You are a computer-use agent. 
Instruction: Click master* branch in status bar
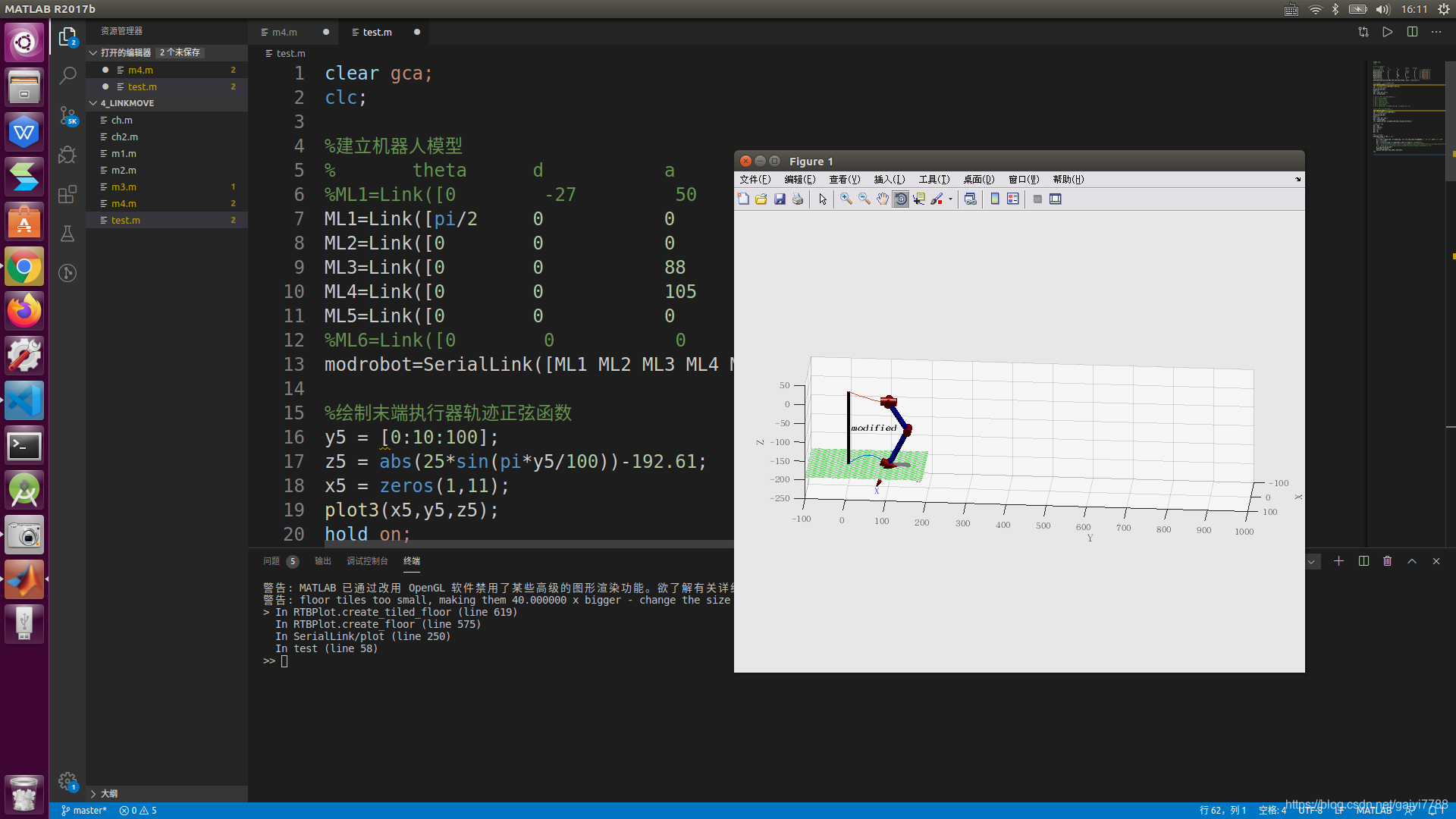tap(83, 811)
